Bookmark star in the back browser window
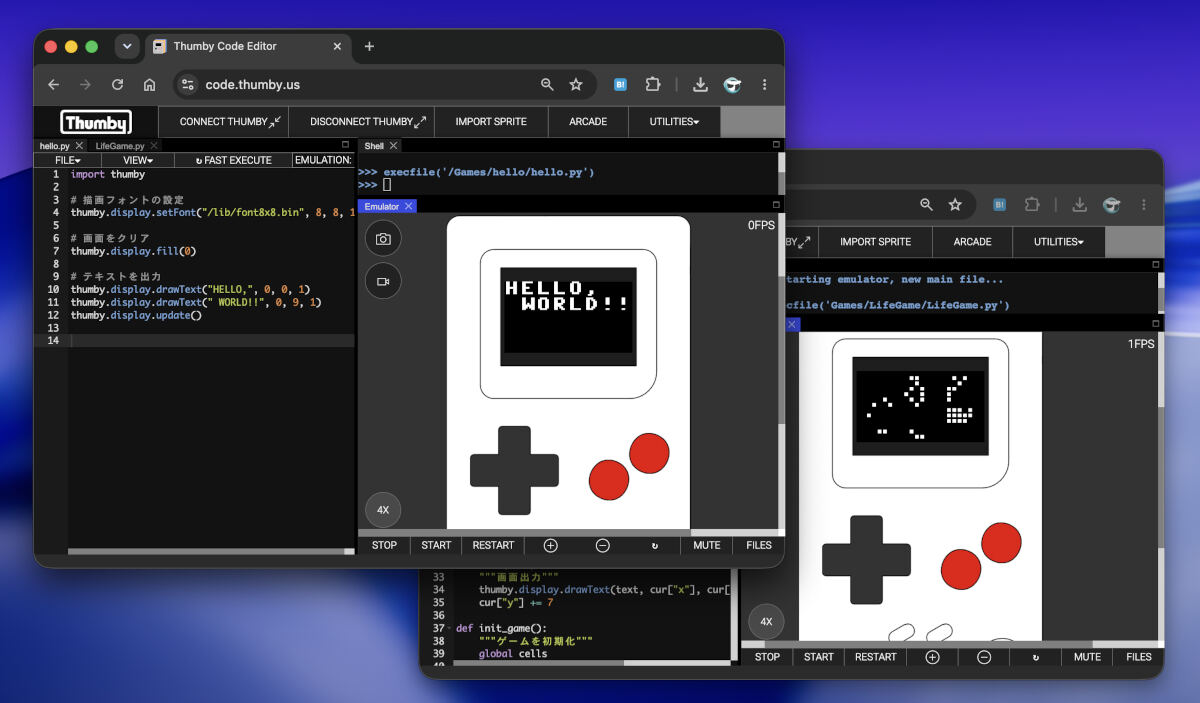The height and width of the screenshot is (703, 1200). click(955, 204)
